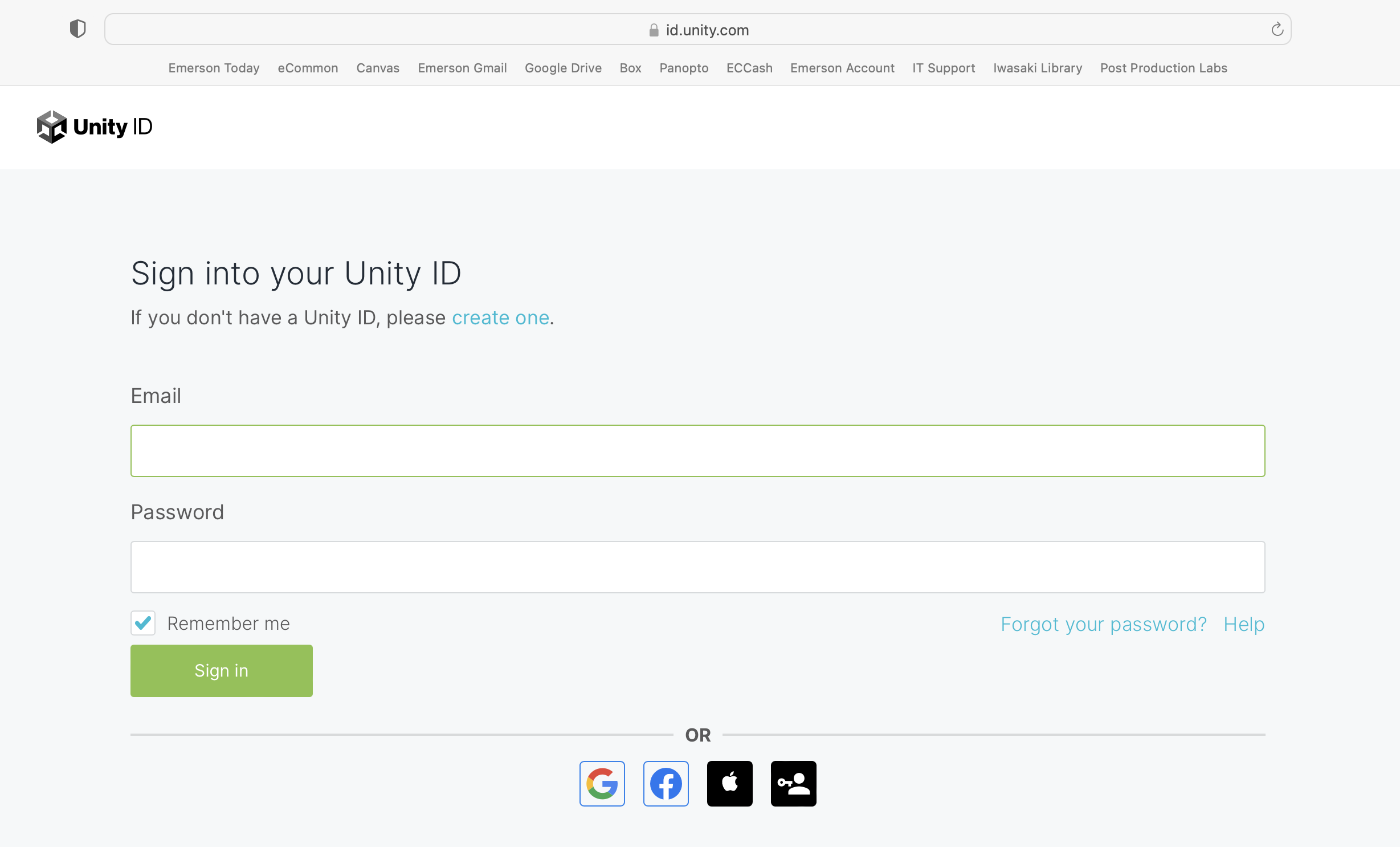Click the id.unity.com address bar
The image size is (1400, 847).
697,29
